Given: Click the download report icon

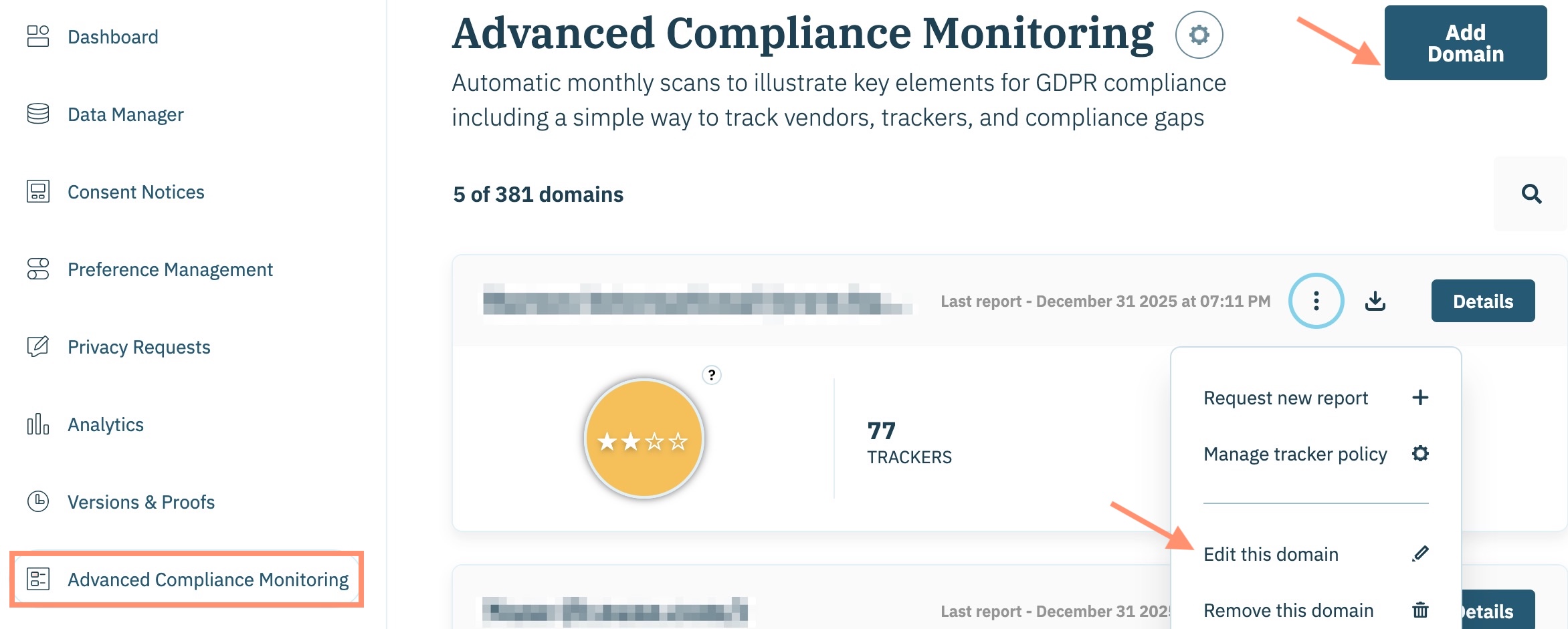Looking at the screenshot, I should coord(1375,301).
